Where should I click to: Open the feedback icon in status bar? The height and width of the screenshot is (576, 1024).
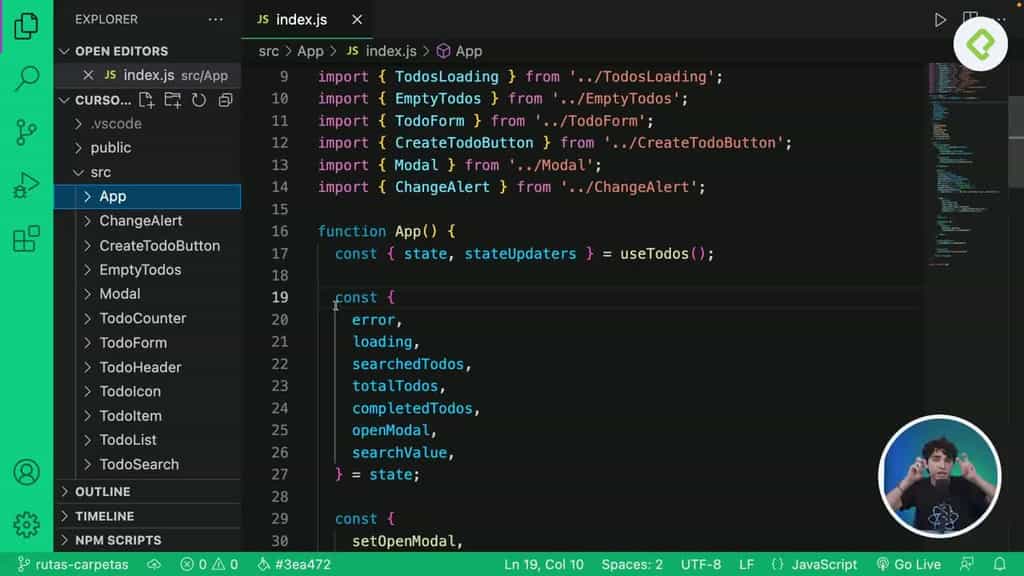[x=967, y=564]
